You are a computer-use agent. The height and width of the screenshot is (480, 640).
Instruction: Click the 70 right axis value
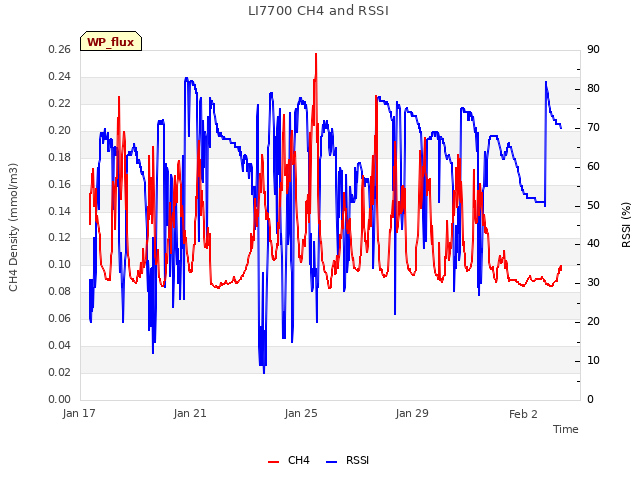[x=593, y=127]
